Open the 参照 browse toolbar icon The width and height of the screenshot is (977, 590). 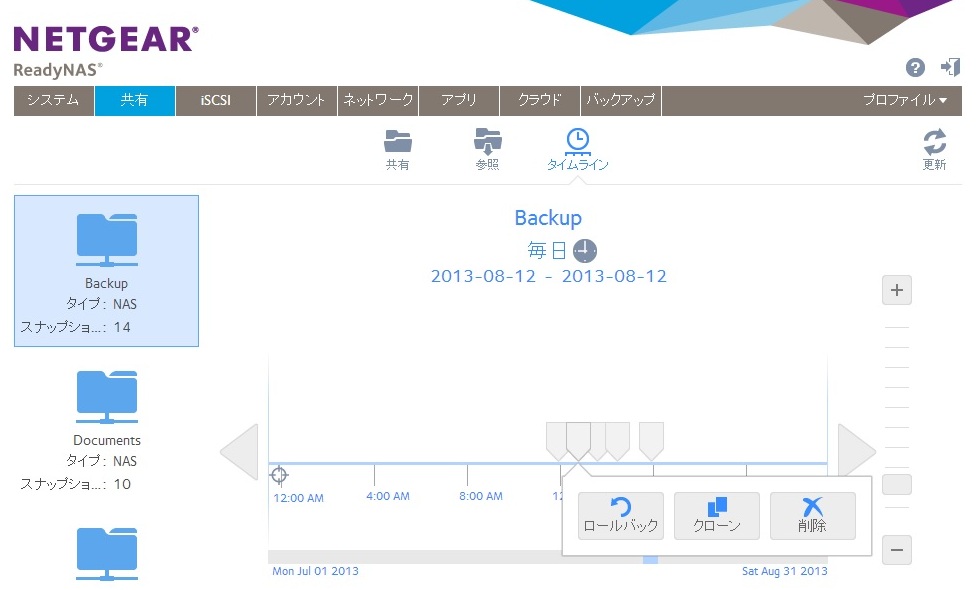coord(488,141)
